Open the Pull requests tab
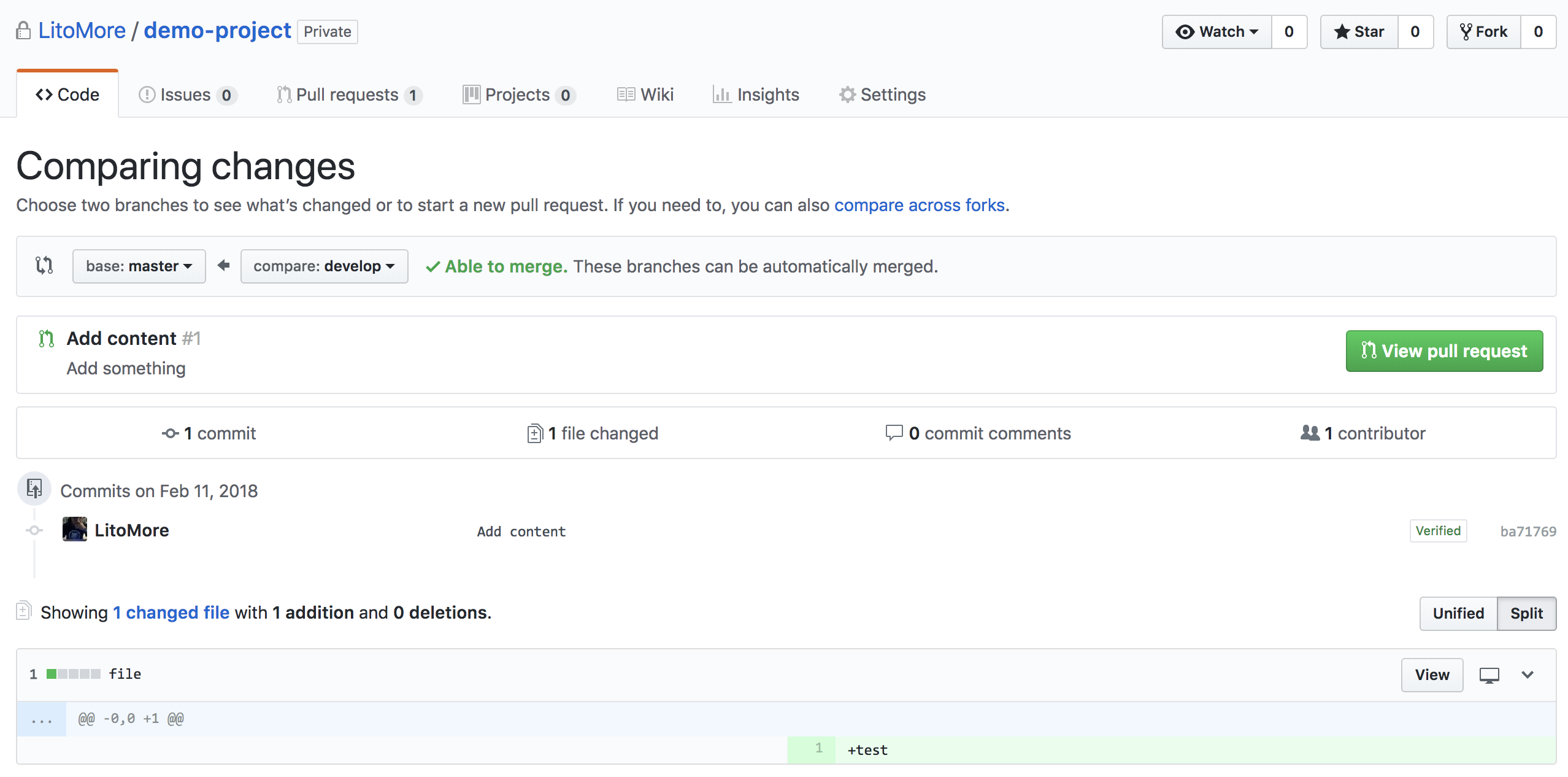 tap(348, 95)
